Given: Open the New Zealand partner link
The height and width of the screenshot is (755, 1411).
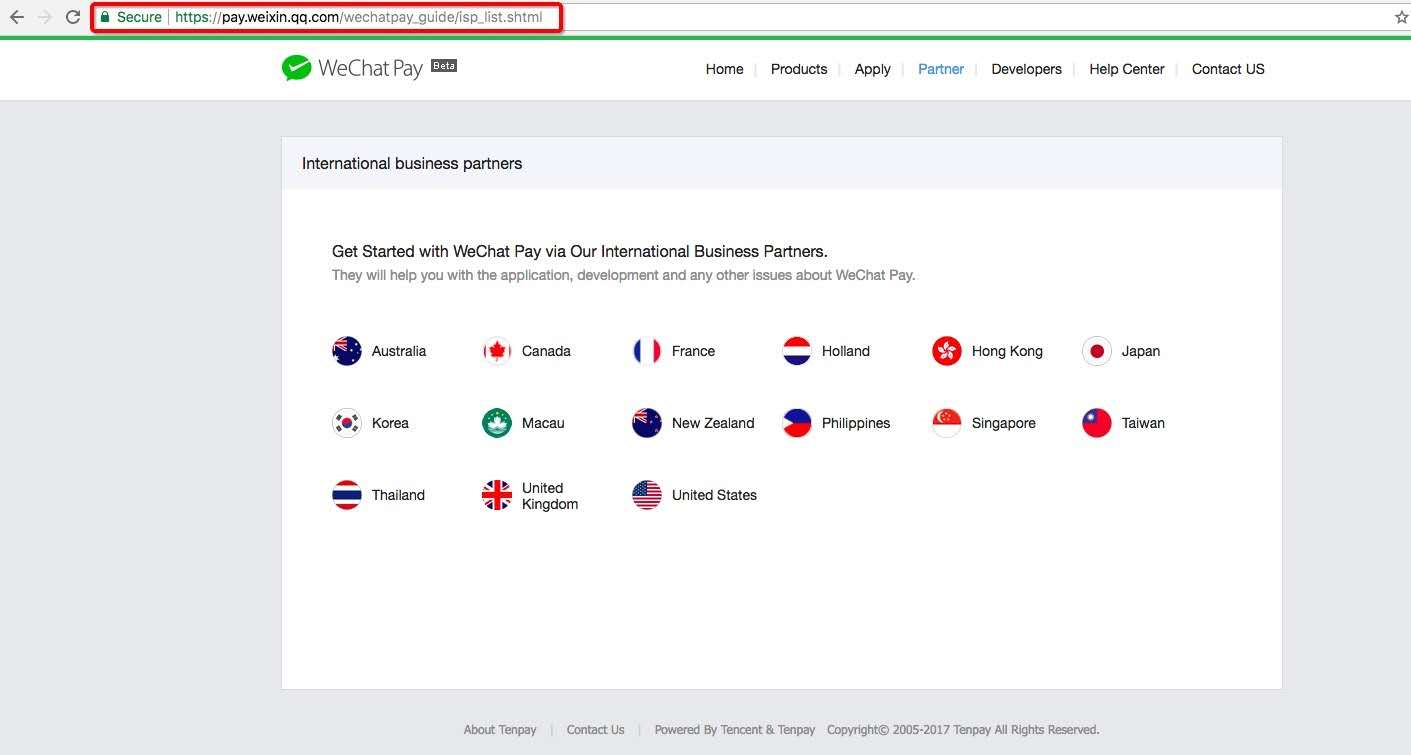Looking at the screenshot, I should coord(713,423).
